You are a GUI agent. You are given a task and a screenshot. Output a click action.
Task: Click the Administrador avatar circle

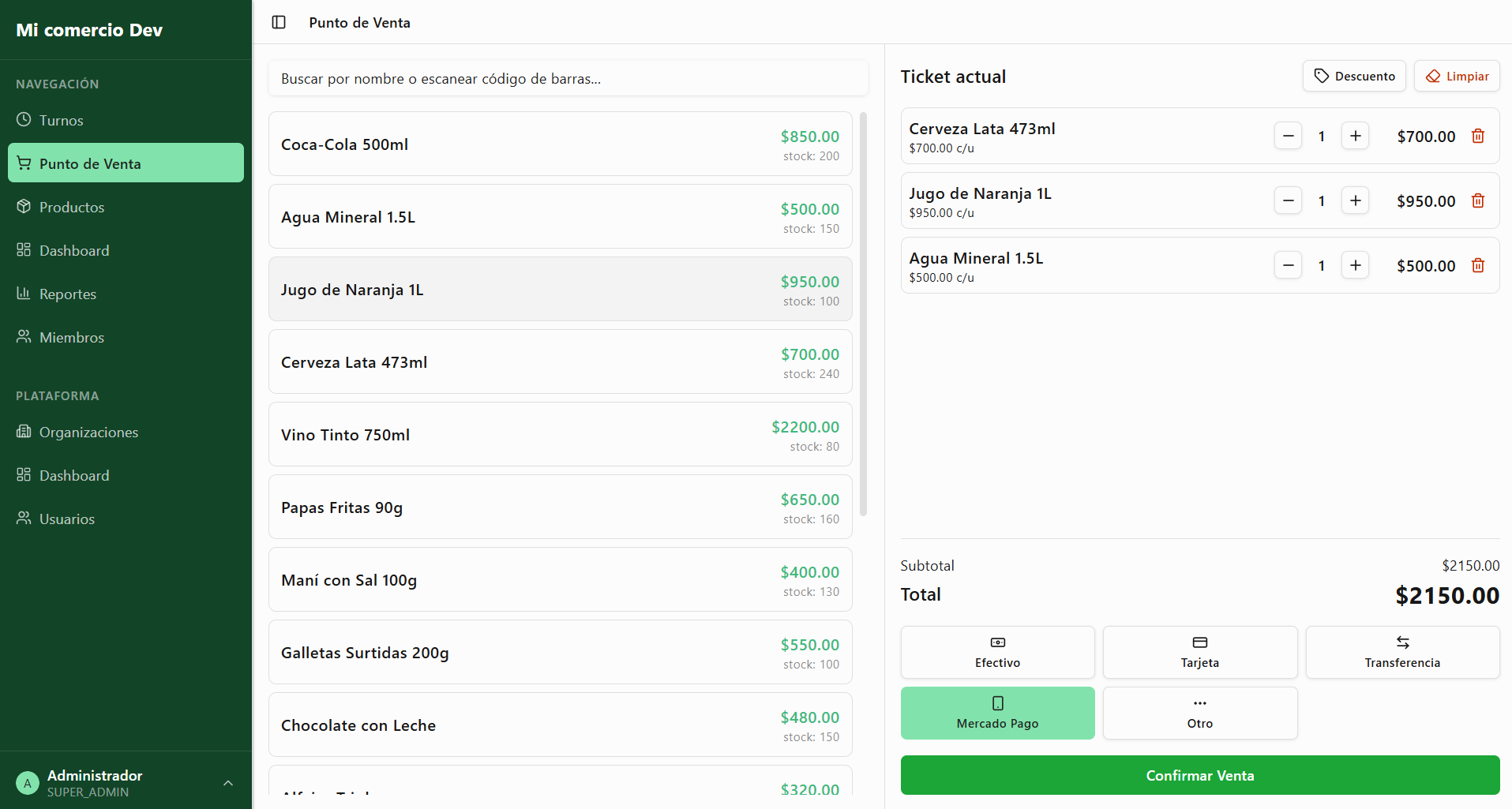pyautogui.click(x=28, y=783)
